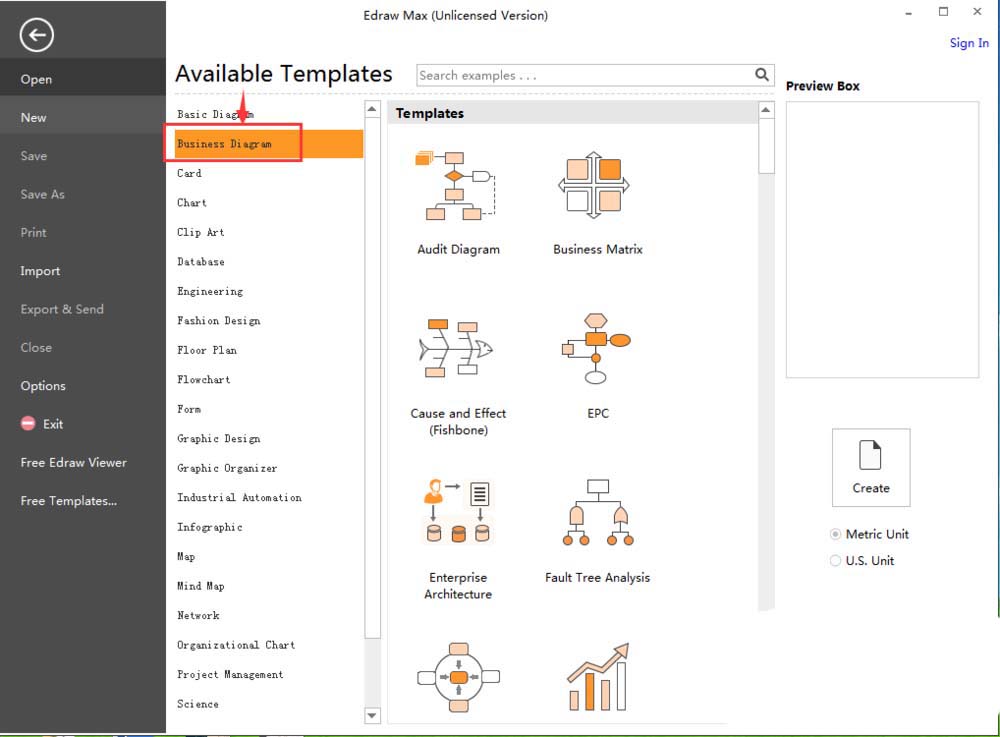Open Free Templates... link
The image size is (1000, 737).
[68, 500]
